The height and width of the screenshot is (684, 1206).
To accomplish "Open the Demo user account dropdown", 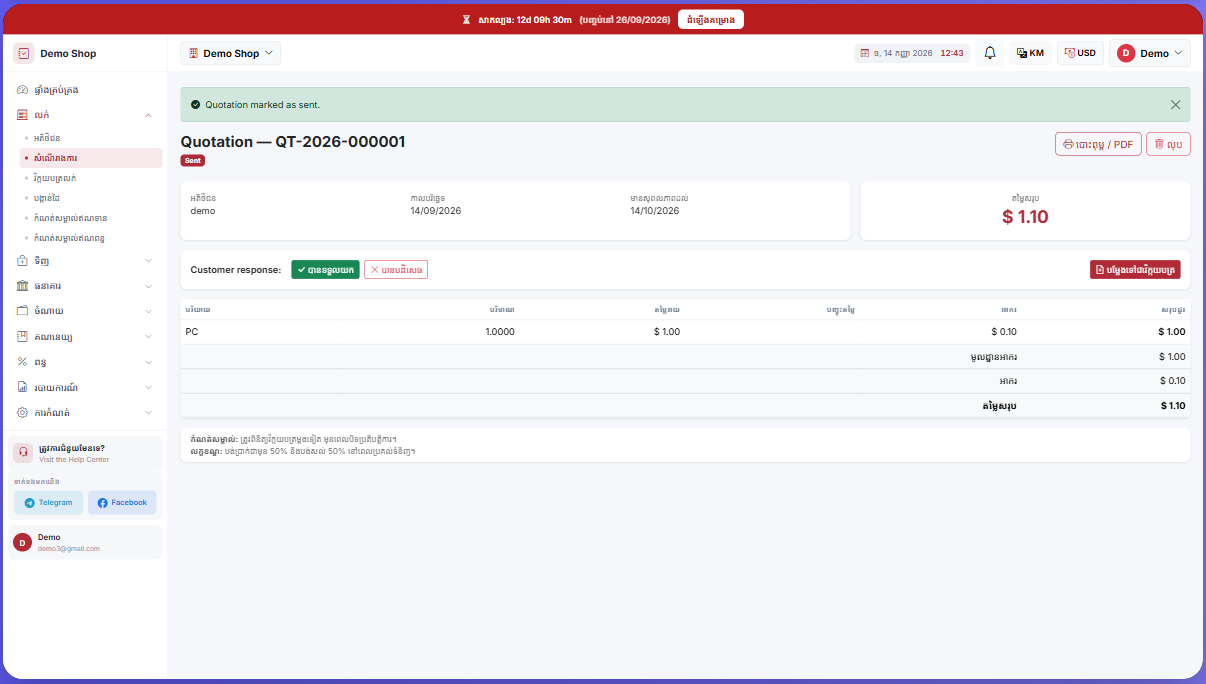I will pos(1150,53).
